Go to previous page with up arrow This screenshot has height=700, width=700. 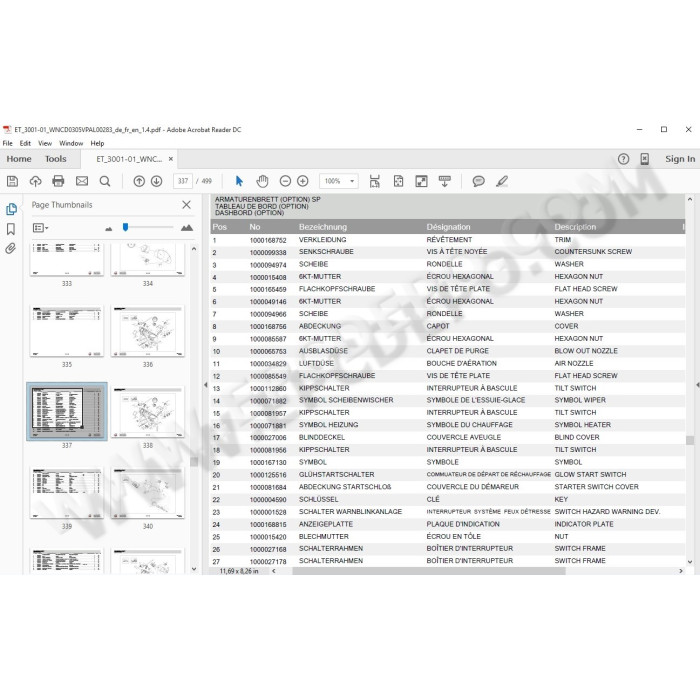coord(139,181)
